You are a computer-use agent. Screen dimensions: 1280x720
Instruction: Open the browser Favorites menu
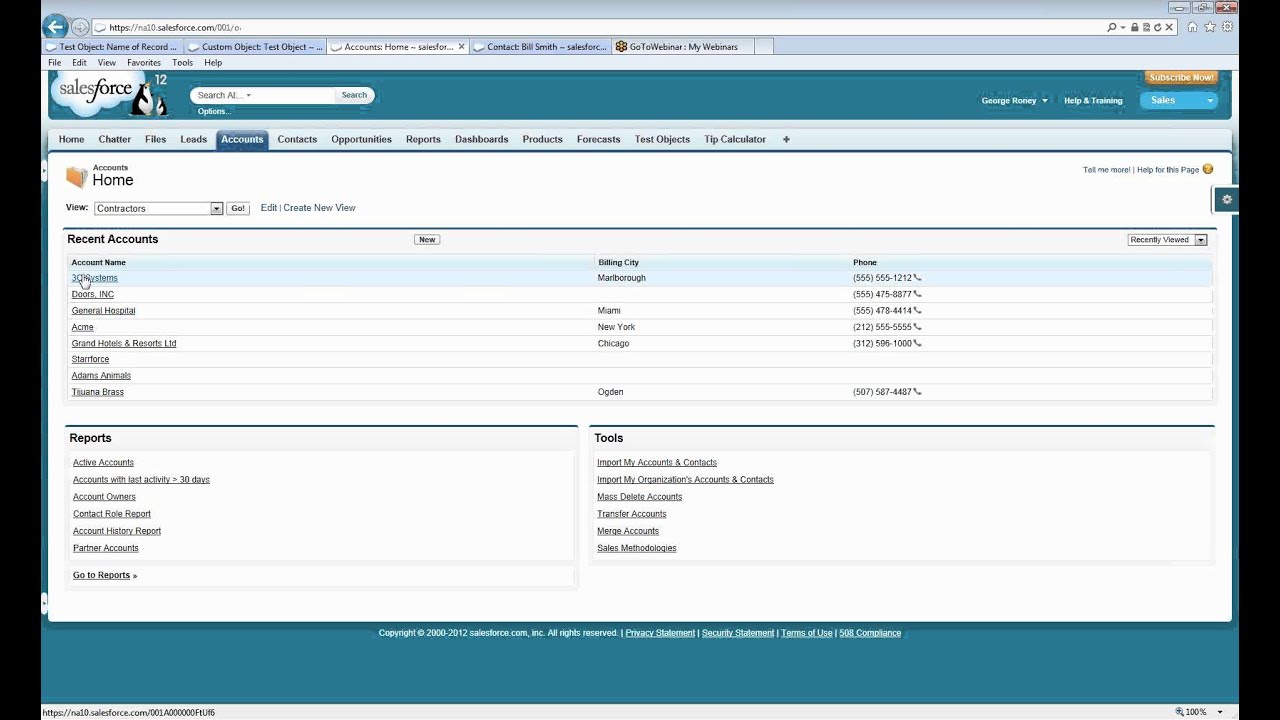point(144,62)
